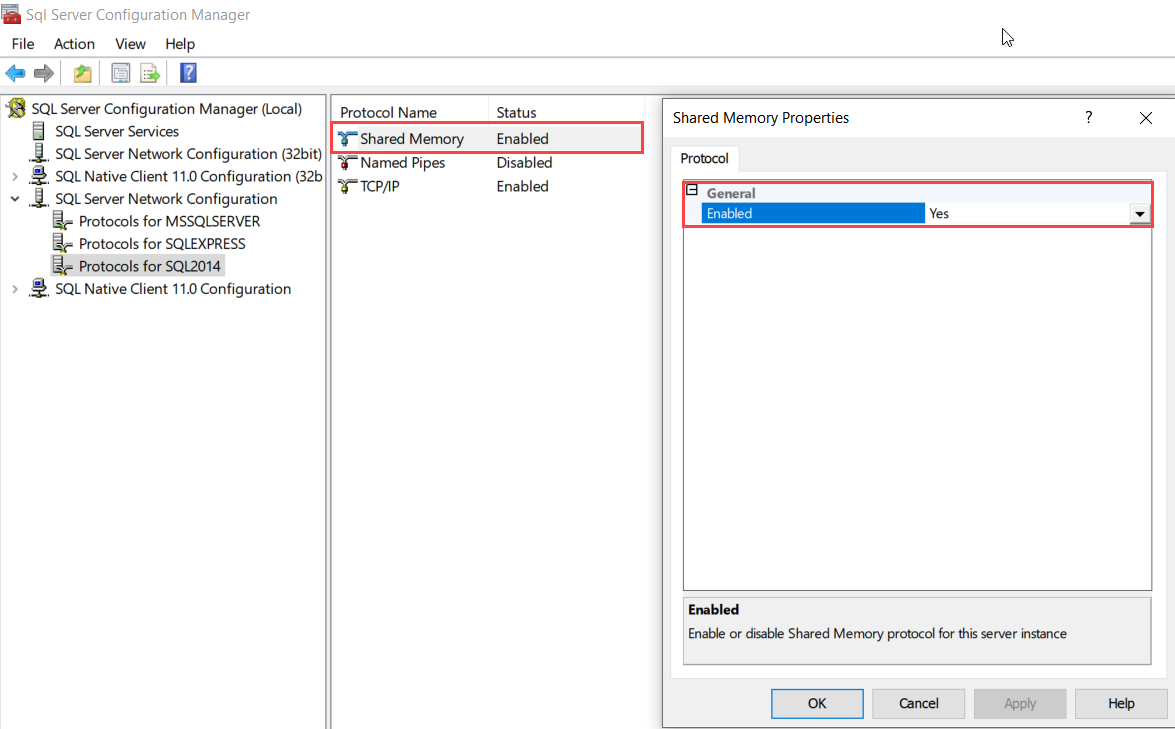Select the Shared Memory protocol row name

point(412,139)
